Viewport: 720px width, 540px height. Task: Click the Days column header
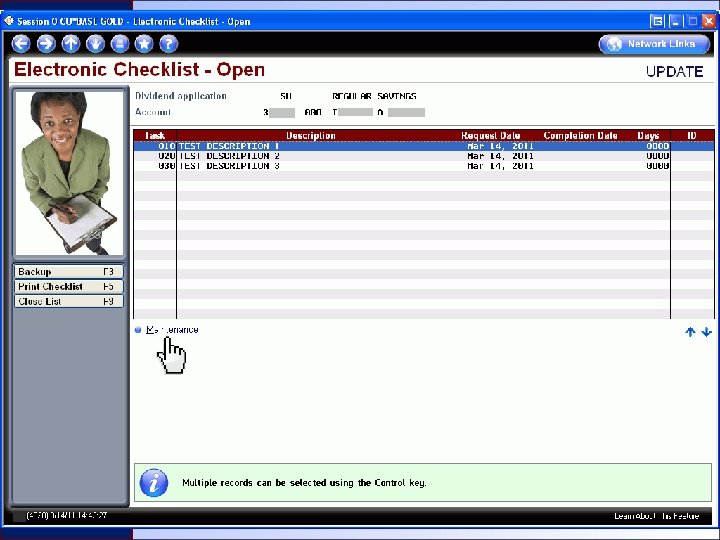pyautogui.click(x=648, y=135)
